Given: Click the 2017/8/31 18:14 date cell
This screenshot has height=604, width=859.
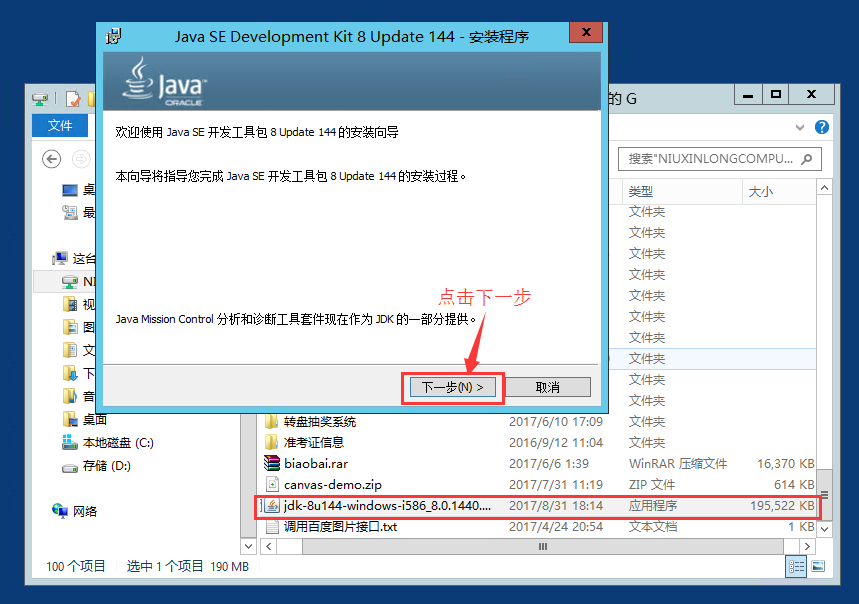Looking at the screenshot, I should [556, 505].
